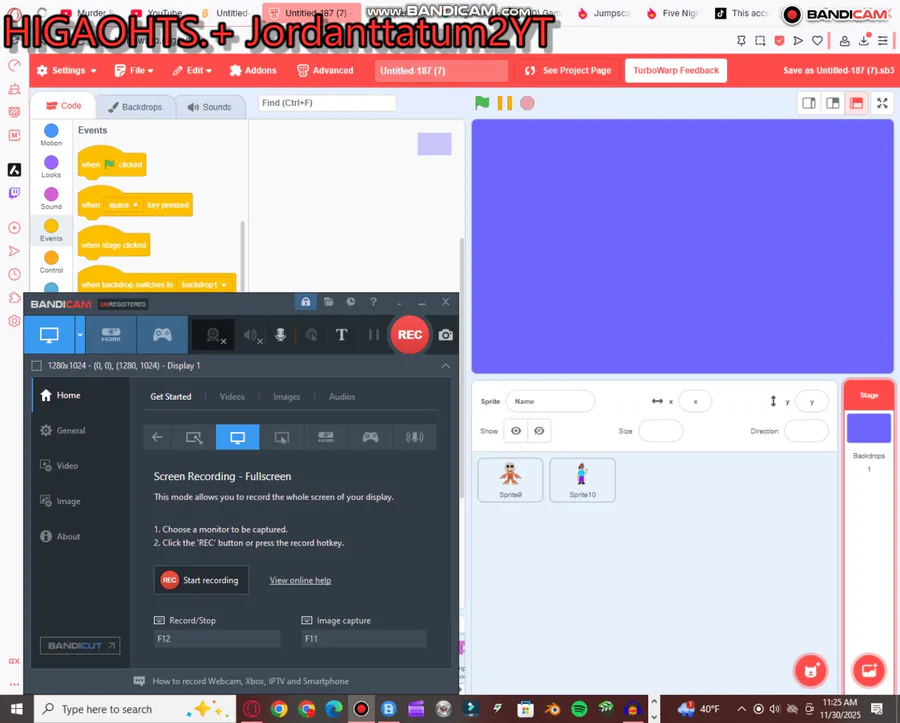Click the project title field

coord(441,71)
